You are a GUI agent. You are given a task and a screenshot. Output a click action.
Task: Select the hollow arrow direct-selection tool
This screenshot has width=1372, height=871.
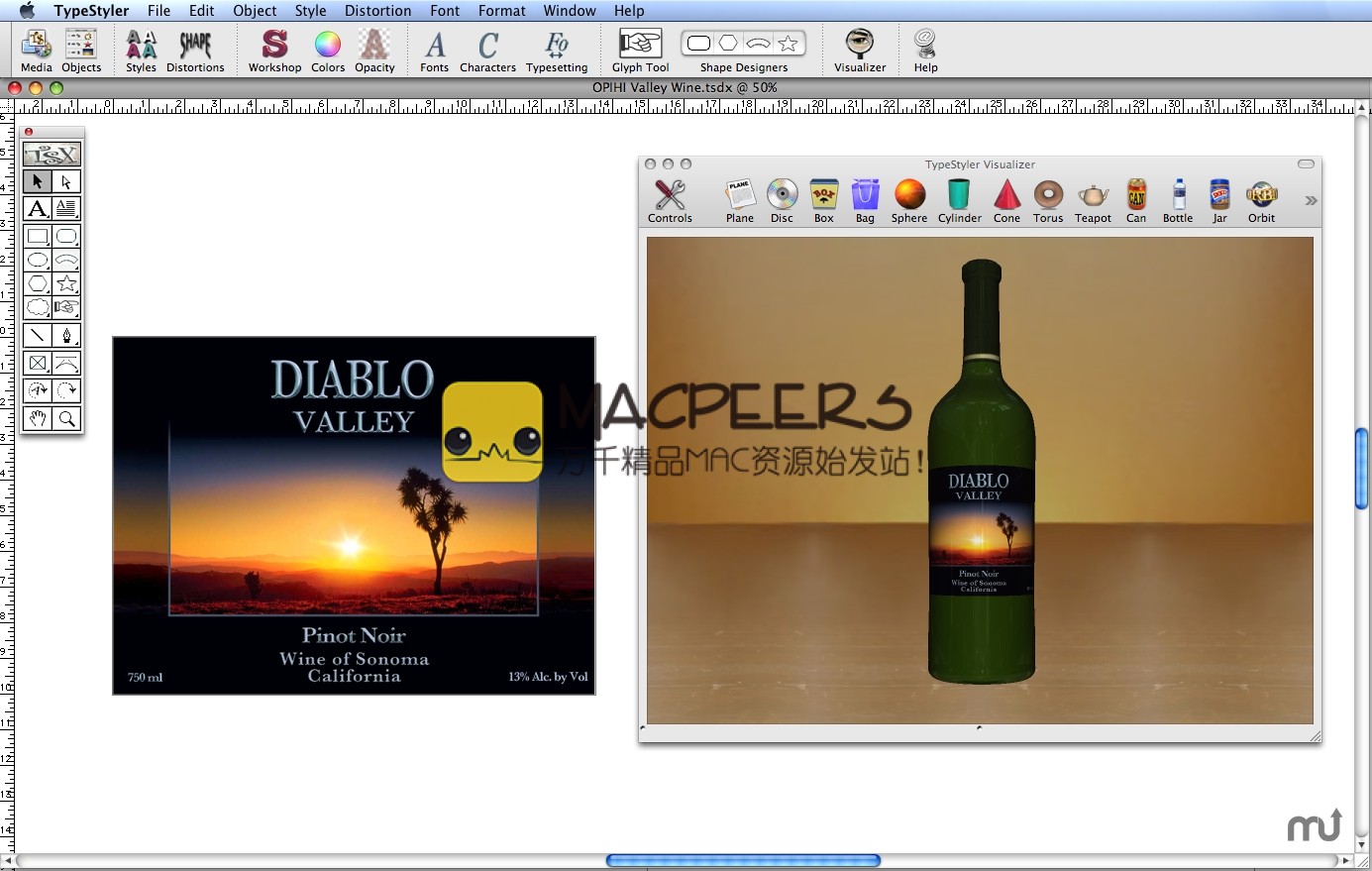(x=66, y=181)
